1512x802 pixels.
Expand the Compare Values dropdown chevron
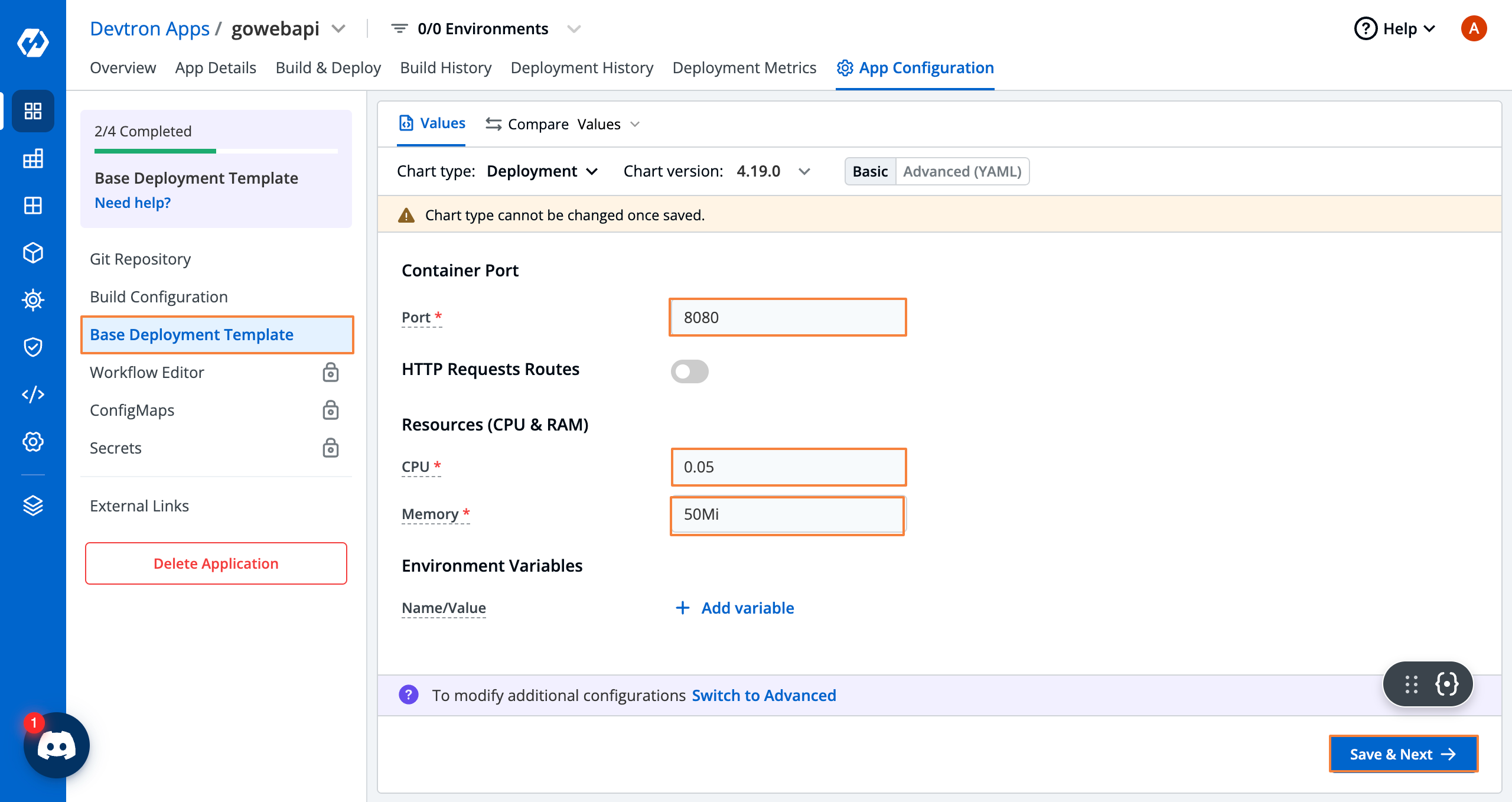click(x=635, y=124)
